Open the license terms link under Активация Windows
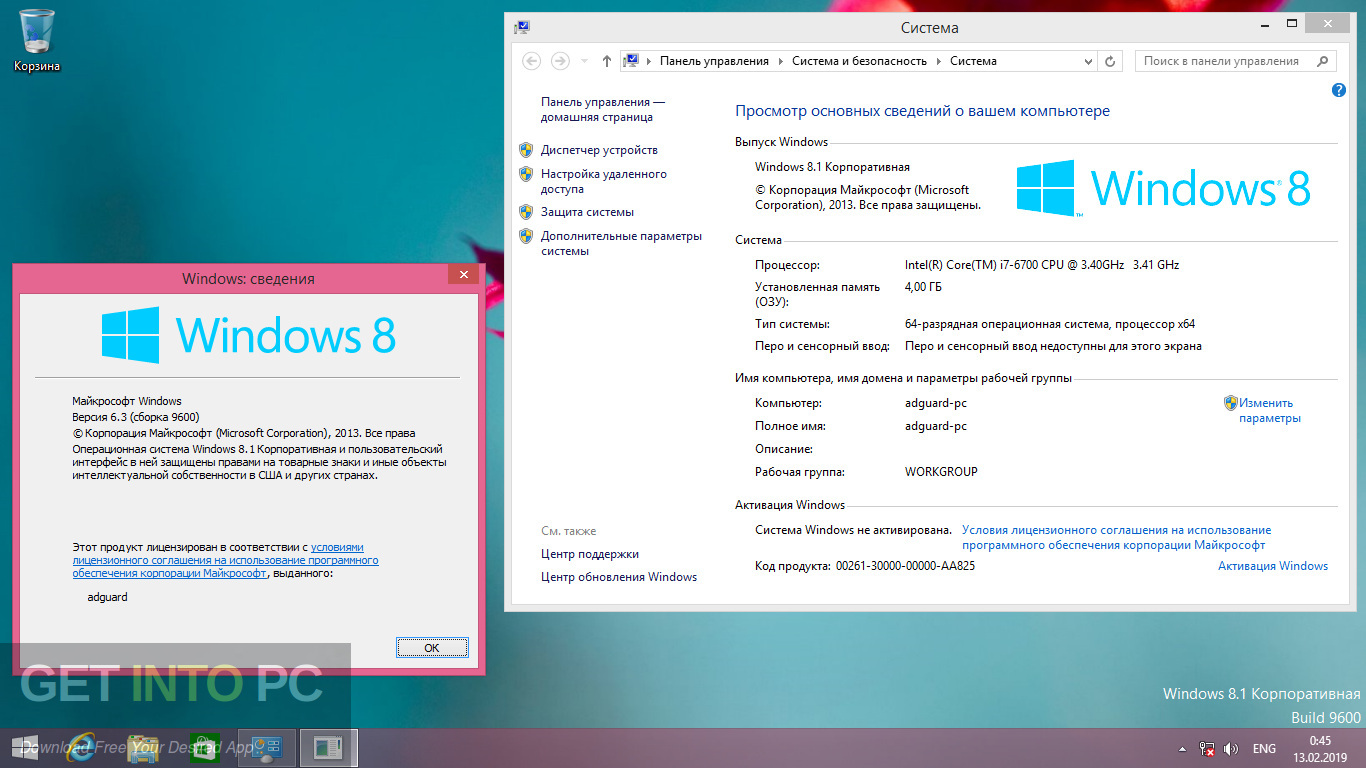Viewport: 1366px width, 768px height. coord(1116,537)
